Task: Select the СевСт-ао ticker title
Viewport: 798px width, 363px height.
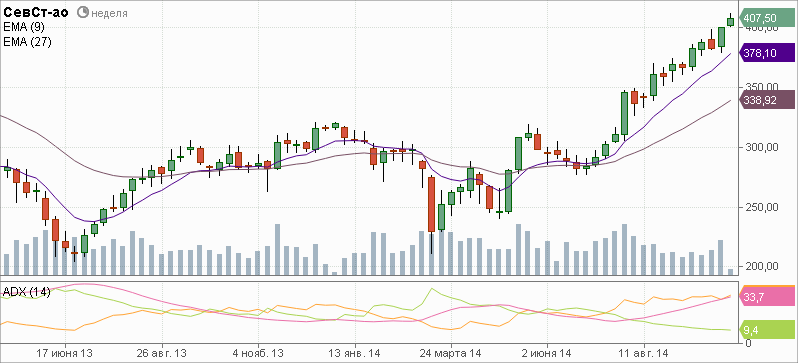Action: pos(36,13)
